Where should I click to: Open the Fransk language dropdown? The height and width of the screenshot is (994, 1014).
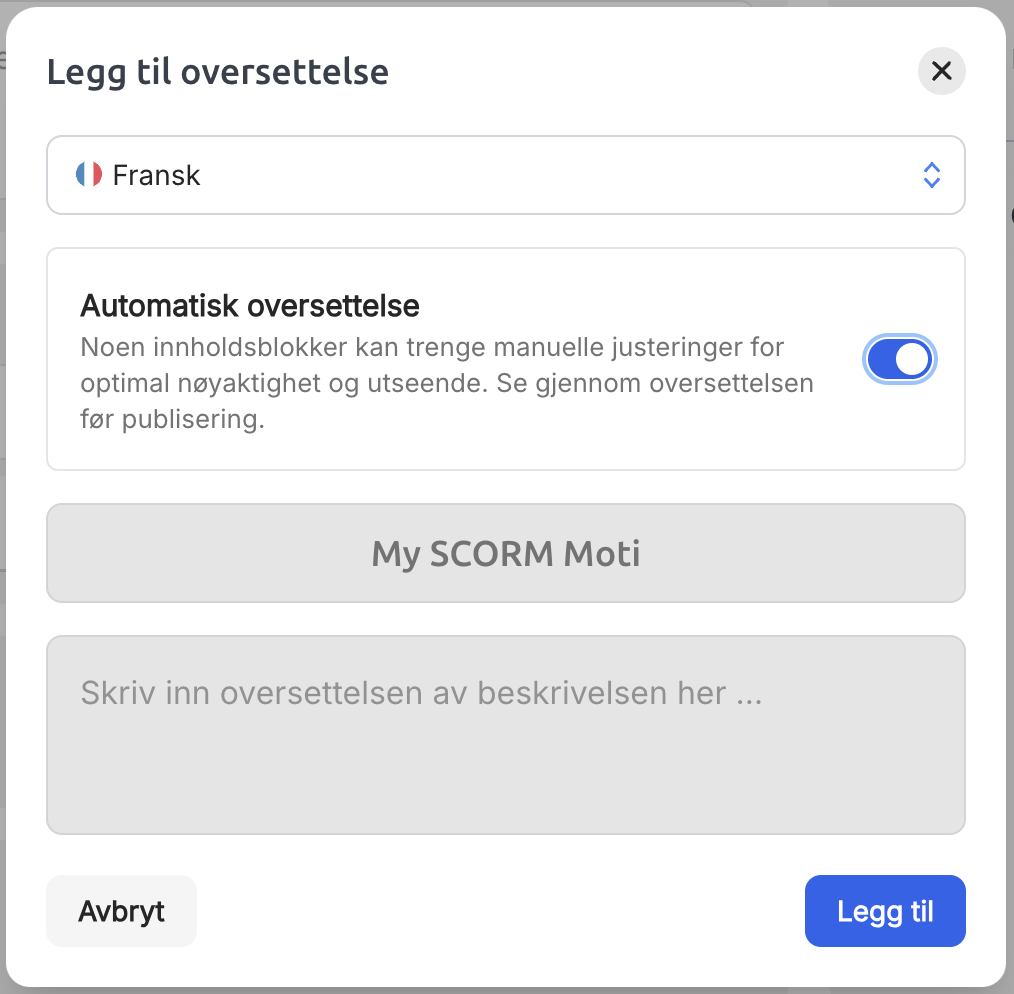tap(506, 175)
